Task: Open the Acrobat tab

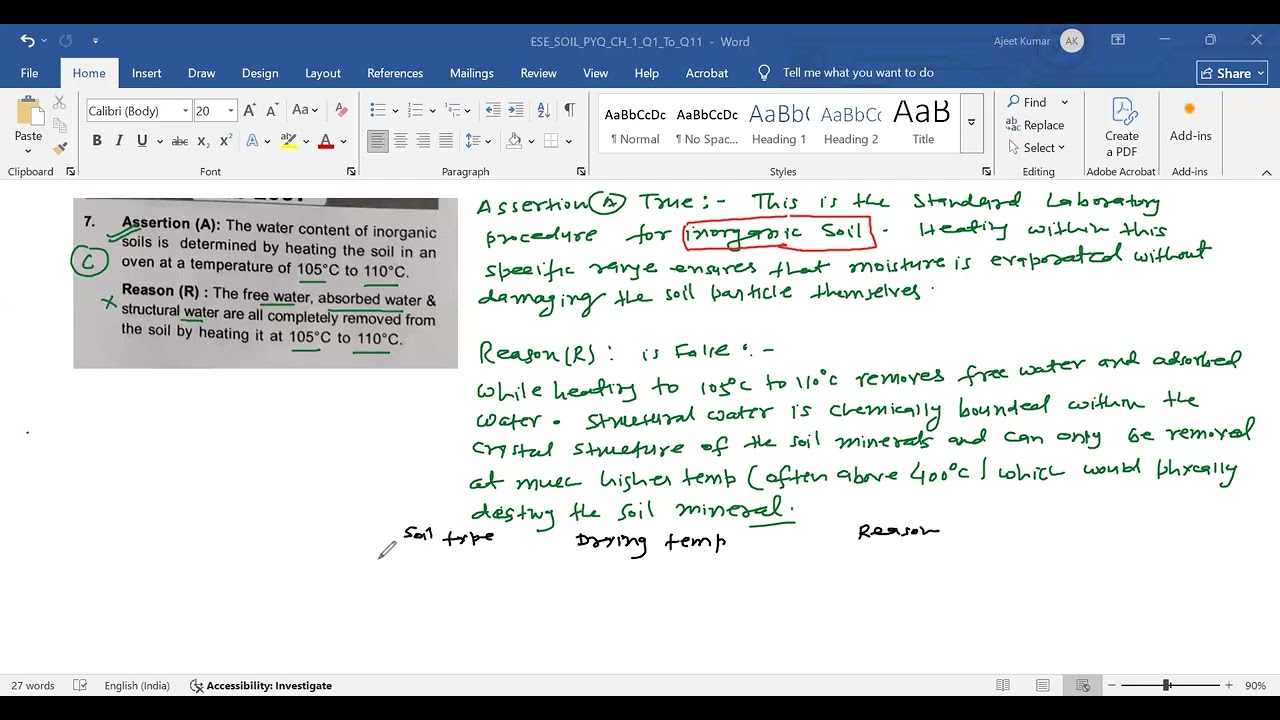Action: [x=707, y=73]
